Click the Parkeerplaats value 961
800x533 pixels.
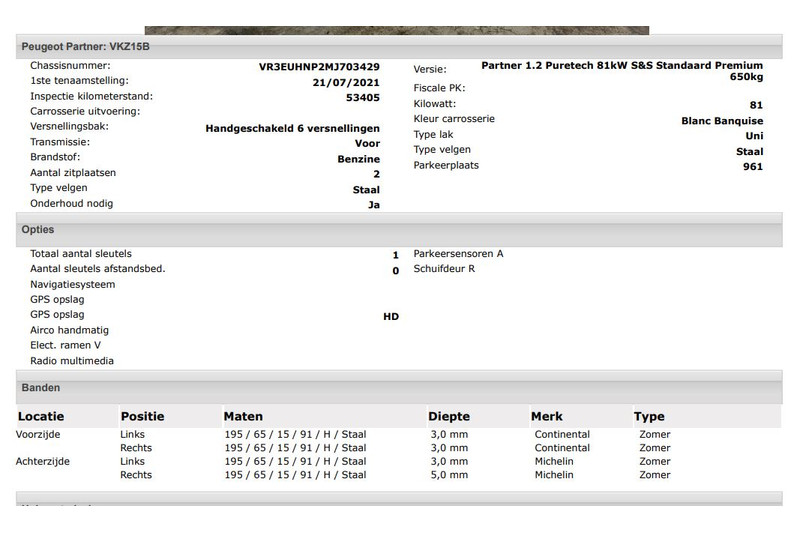(752, 166)
